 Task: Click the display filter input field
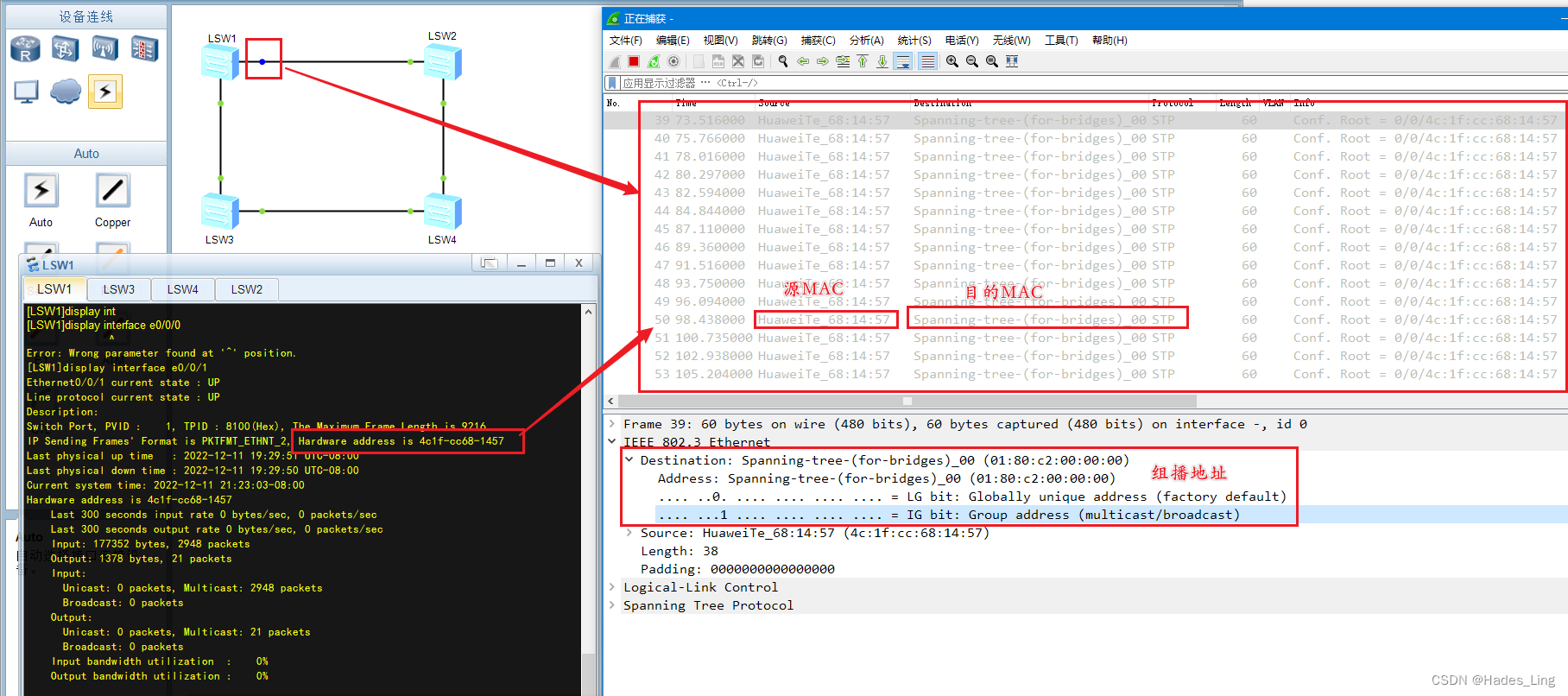[x=1092, y=83]
